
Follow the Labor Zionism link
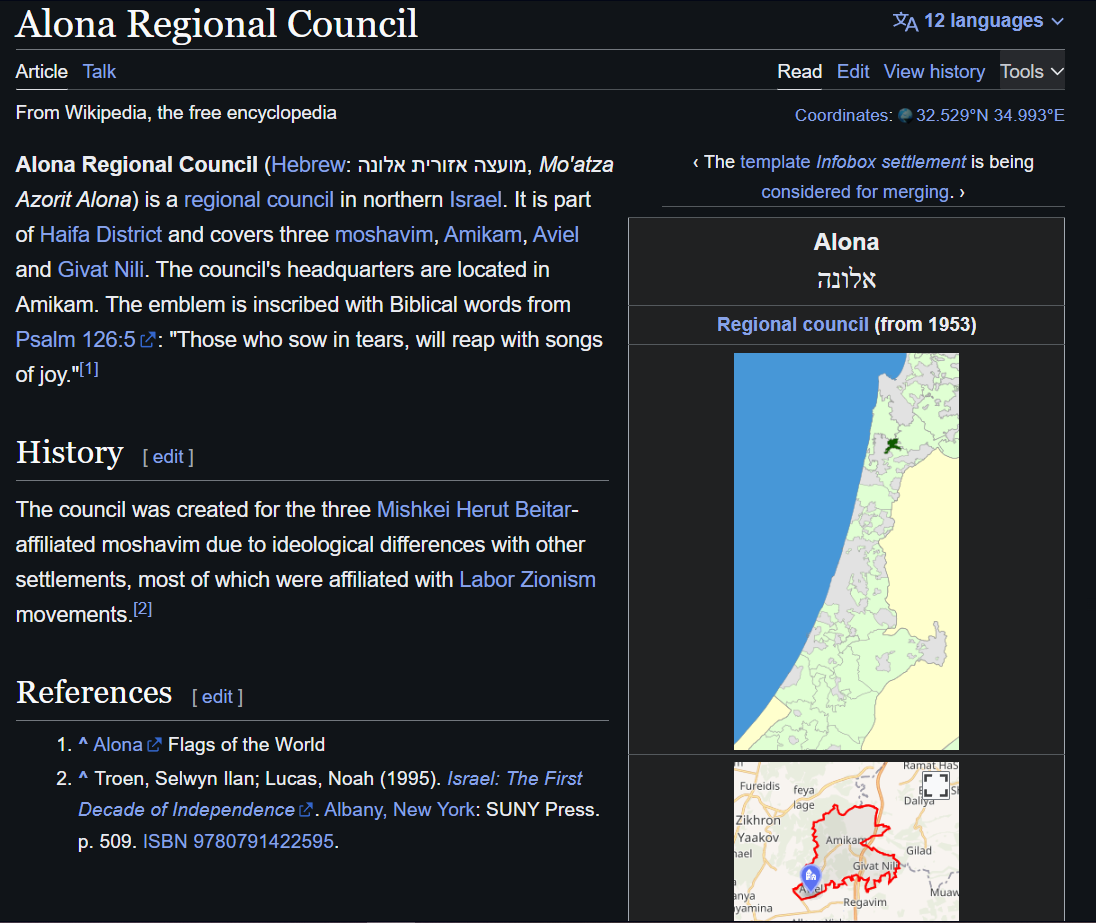click(527, 579)
